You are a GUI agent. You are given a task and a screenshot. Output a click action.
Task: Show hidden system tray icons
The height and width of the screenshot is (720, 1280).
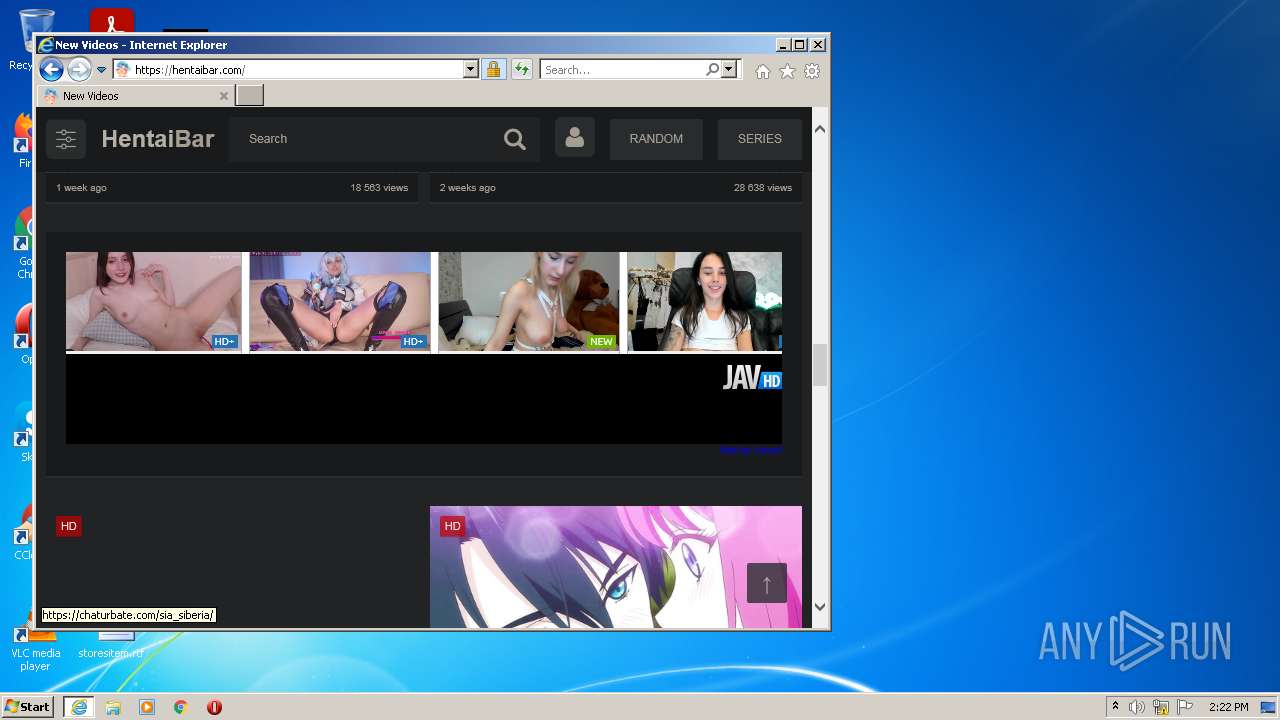pyautogui.click(x=1115, y=707)
